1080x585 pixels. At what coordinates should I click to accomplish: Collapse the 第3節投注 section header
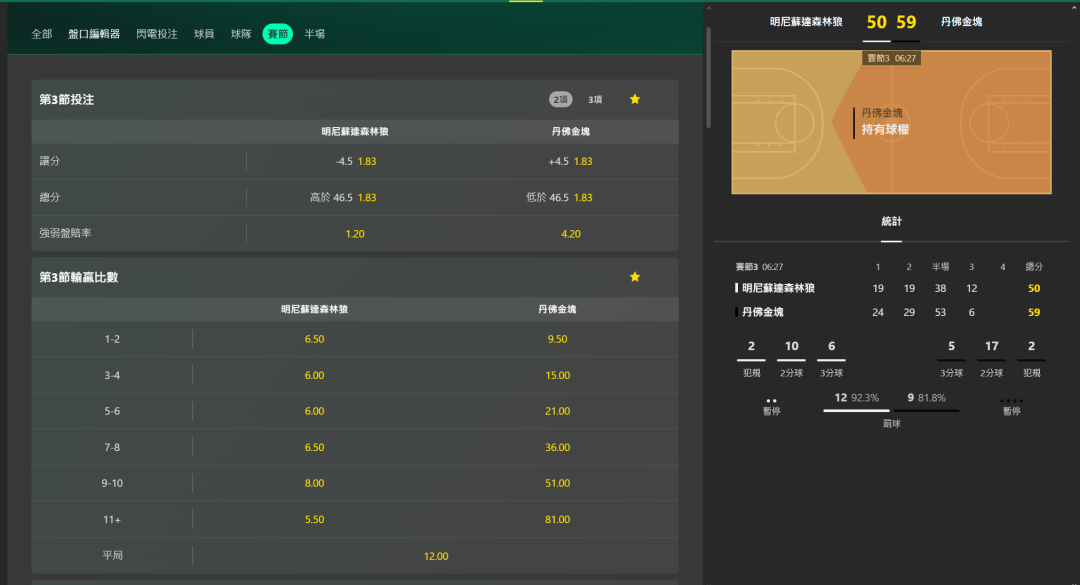(200, 99)
